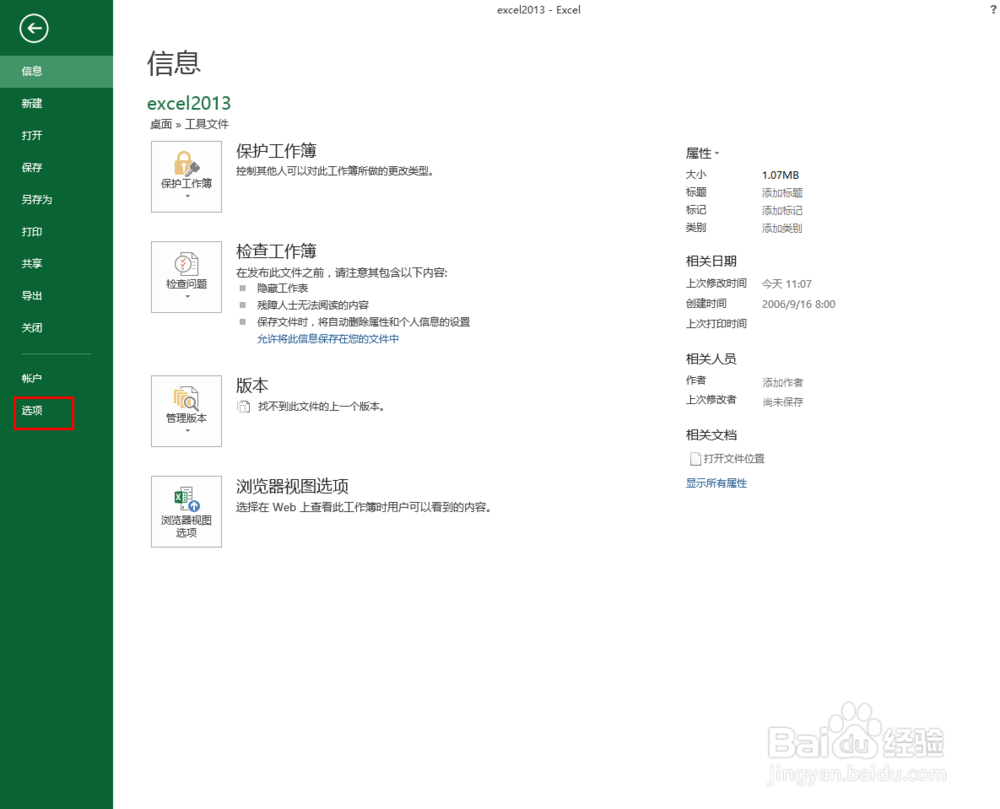
Task: Click 添加作者 to add an author
Action: click(x=781, y=381)
